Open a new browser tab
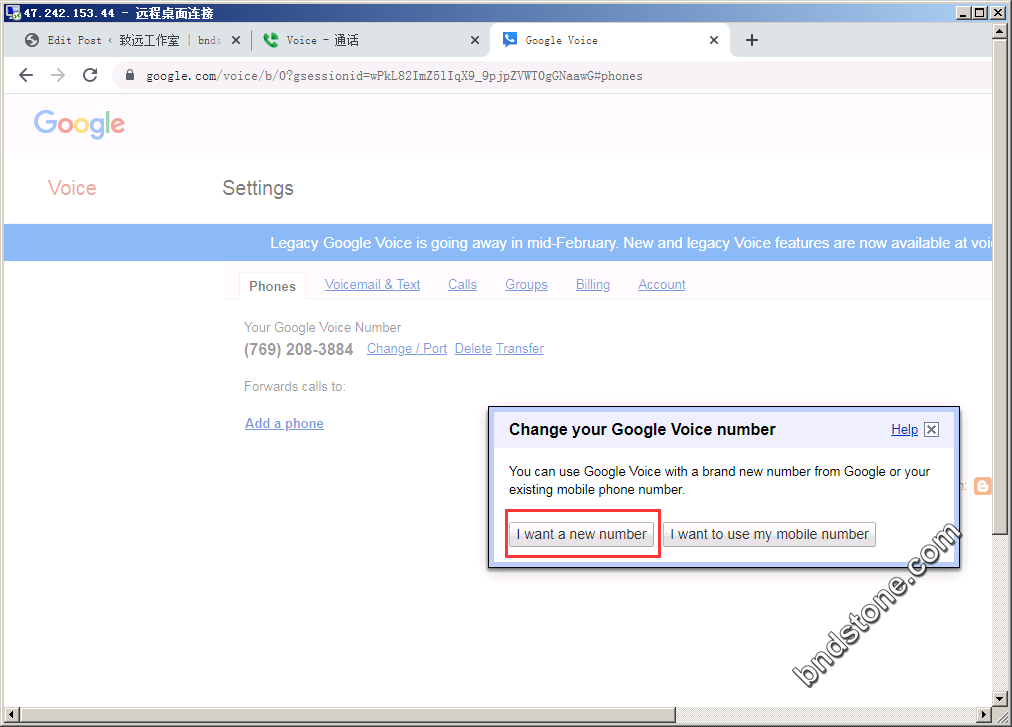 [751, 40]
